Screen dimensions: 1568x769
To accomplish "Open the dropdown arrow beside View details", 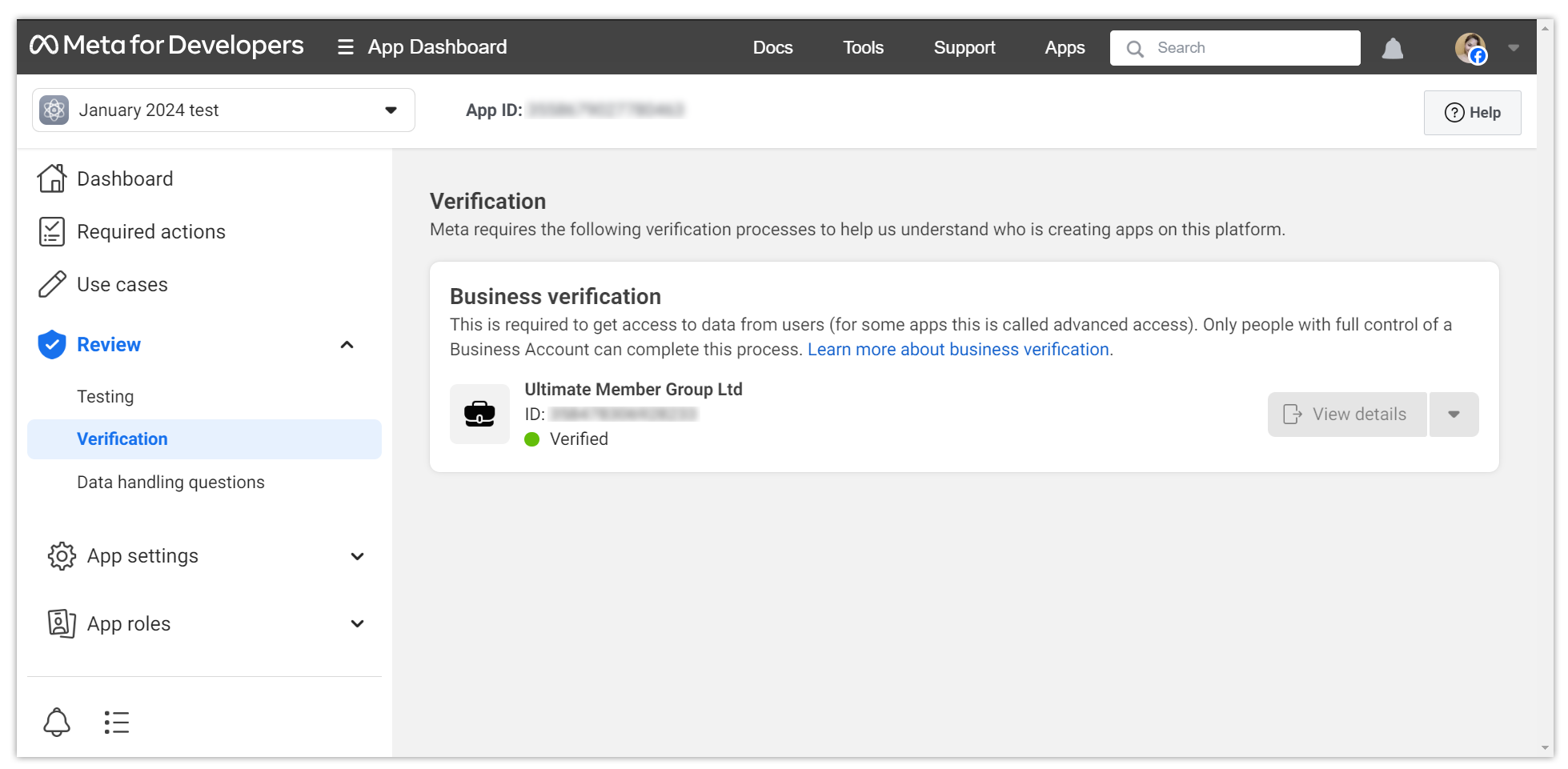I will tap(1454, 415).
